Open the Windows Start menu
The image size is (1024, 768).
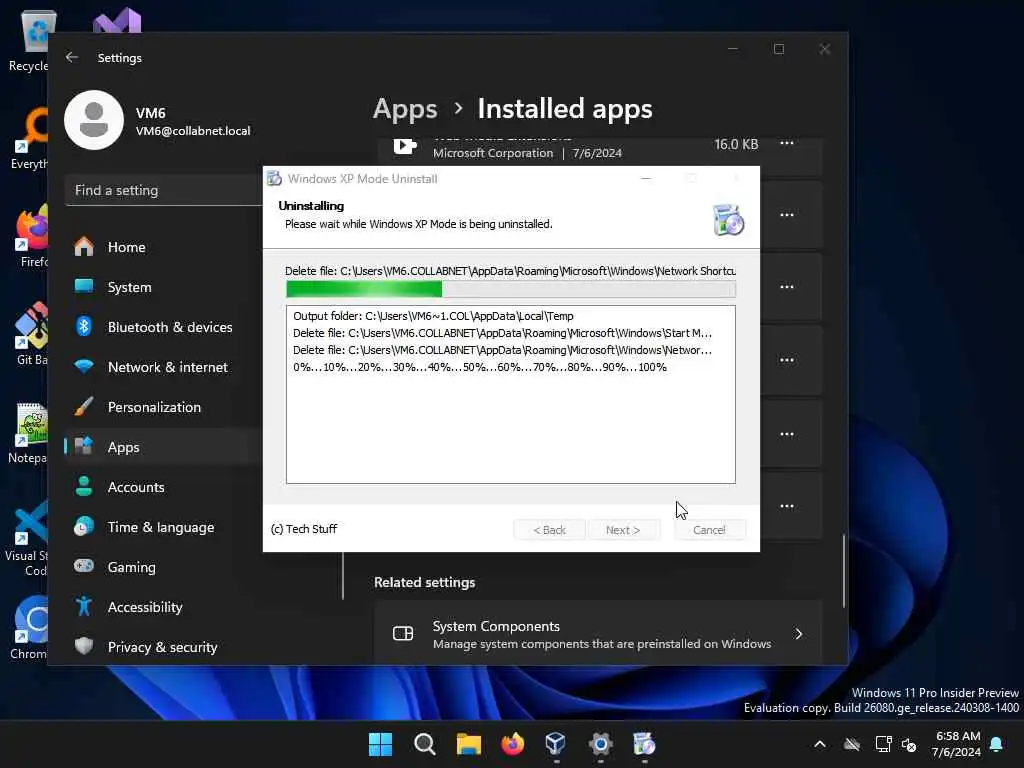(380, 744)
